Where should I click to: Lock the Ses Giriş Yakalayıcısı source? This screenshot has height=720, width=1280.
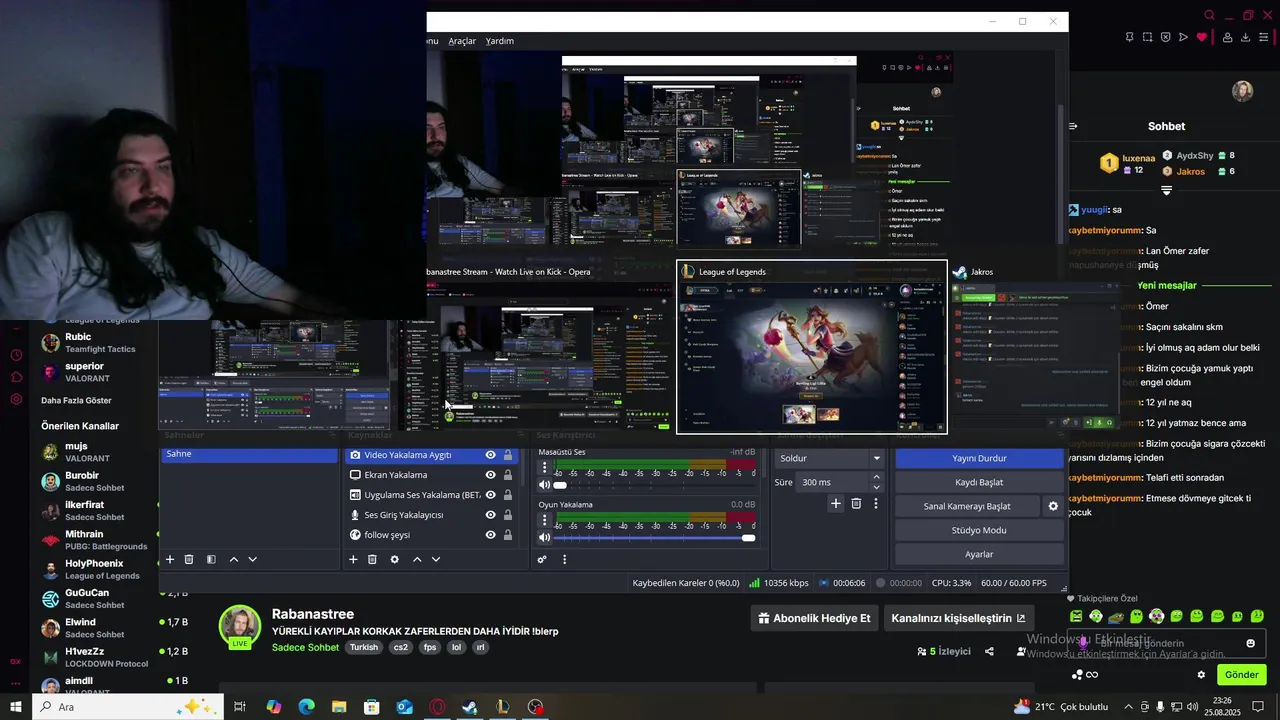click(x=508, y=515)
